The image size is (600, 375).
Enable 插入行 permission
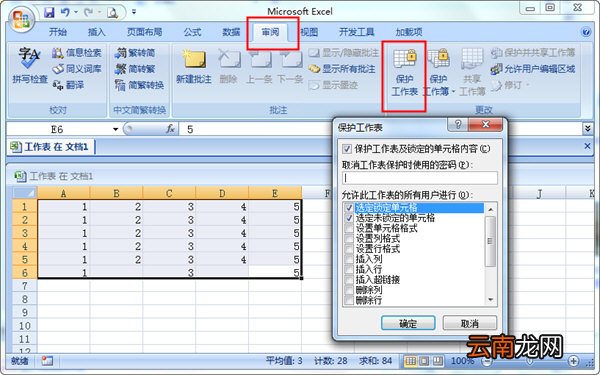coord(349,269)
